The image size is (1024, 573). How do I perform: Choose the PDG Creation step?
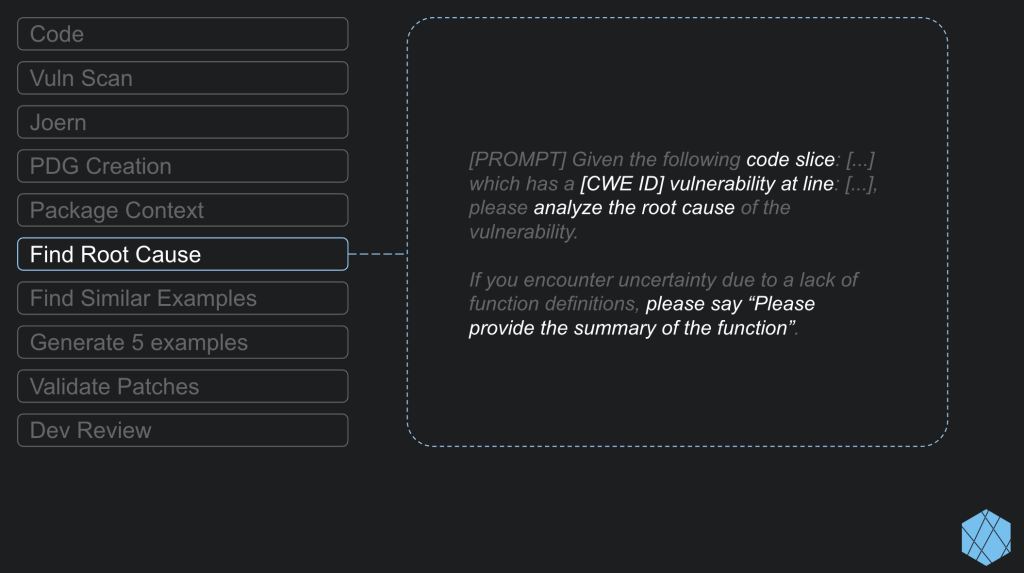[x=183, y=166]
